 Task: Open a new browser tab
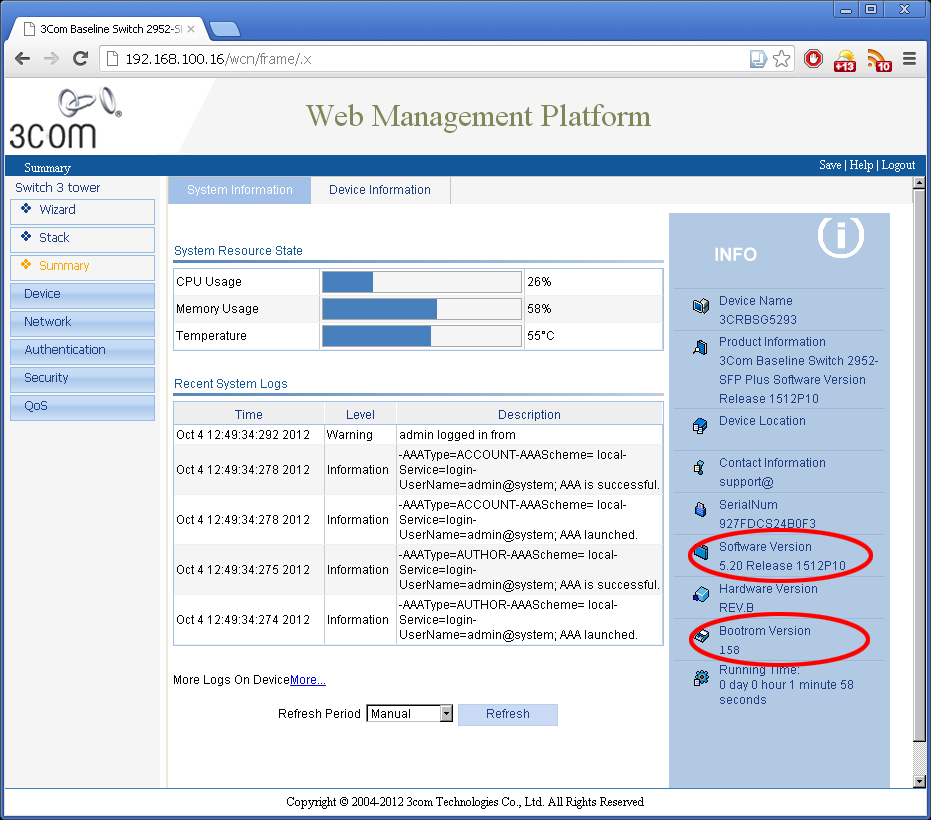tap(225, 29)
